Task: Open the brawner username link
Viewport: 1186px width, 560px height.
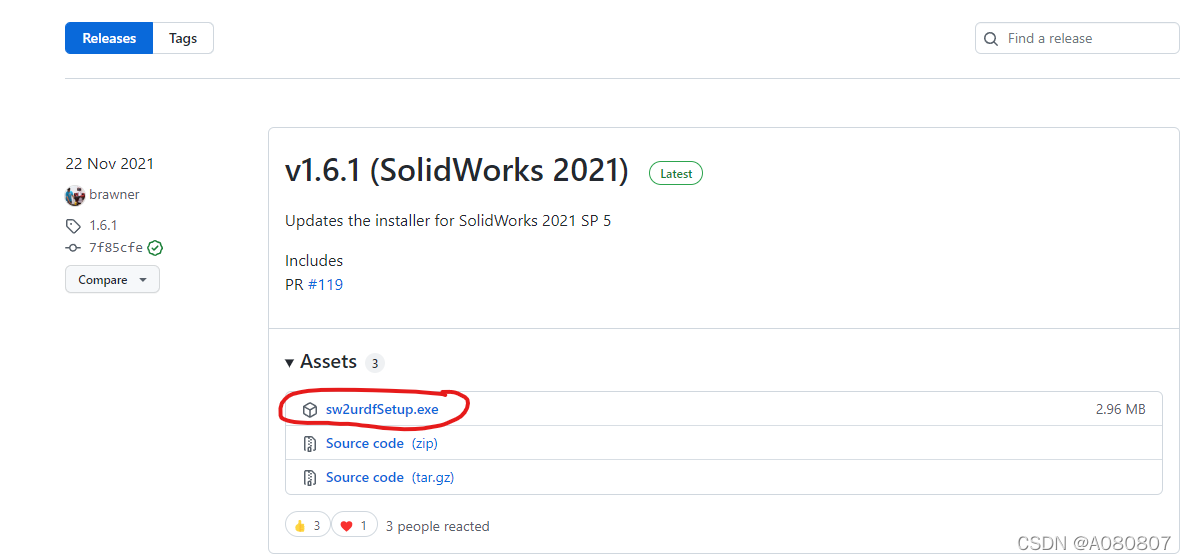Action: [114, 194]
